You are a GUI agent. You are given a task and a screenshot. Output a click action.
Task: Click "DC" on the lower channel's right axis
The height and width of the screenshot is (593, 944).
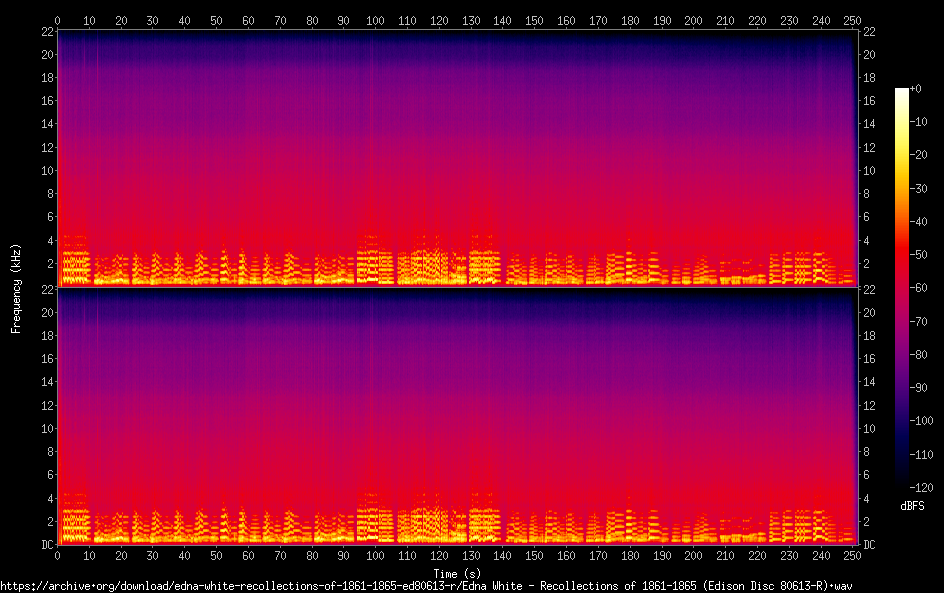[869, 545]
